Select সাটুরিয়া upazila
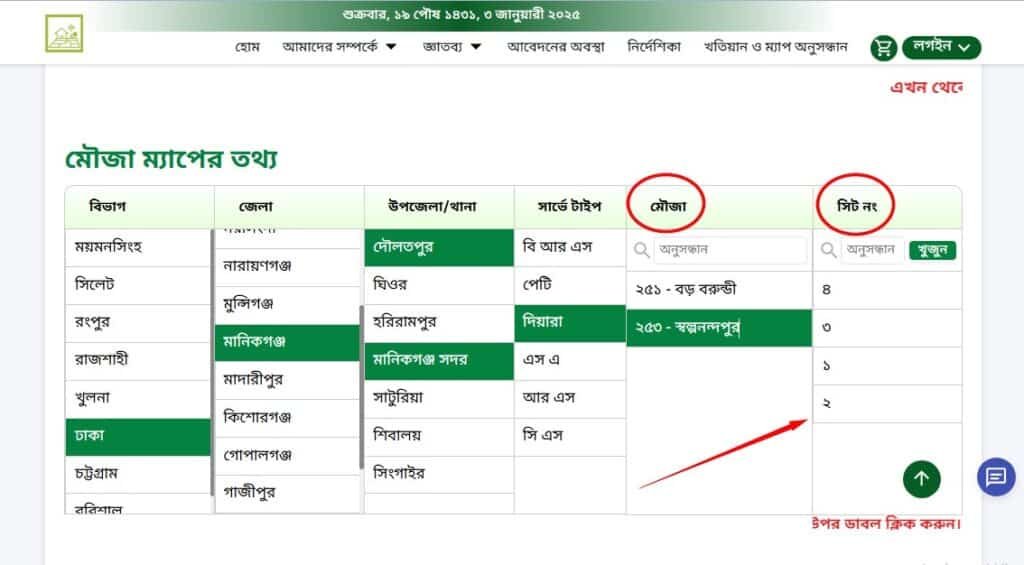Viewport: 1024px width, 565px height. [439, 398]
